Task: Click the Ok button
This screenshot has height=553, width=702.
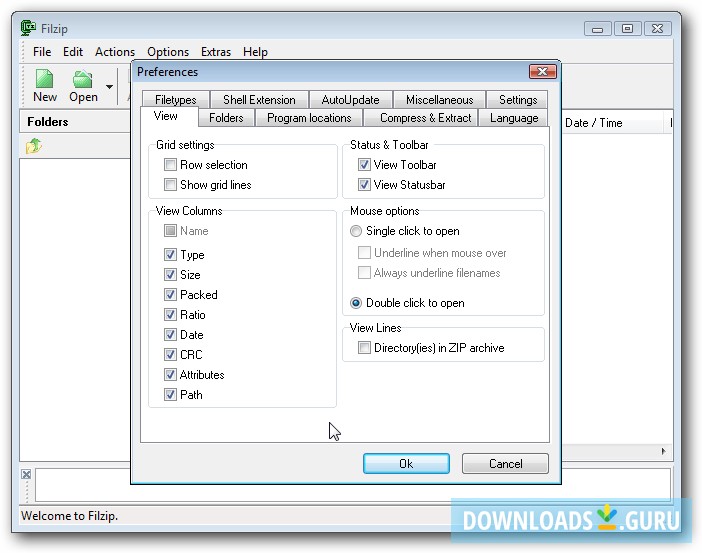Action: [406, 463]
